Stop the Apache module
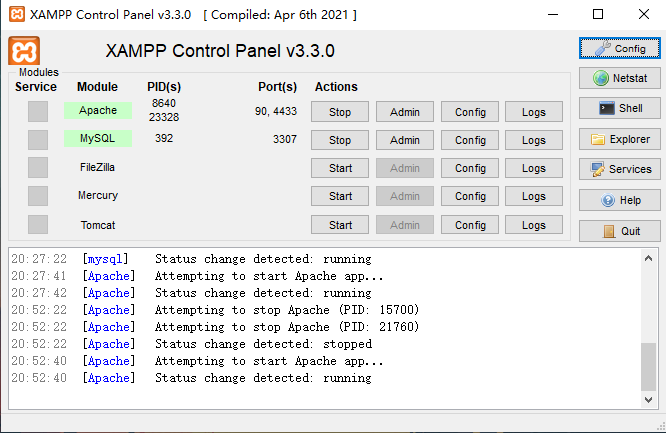This screenshot has height=433, width=666. tap(340, 112)
